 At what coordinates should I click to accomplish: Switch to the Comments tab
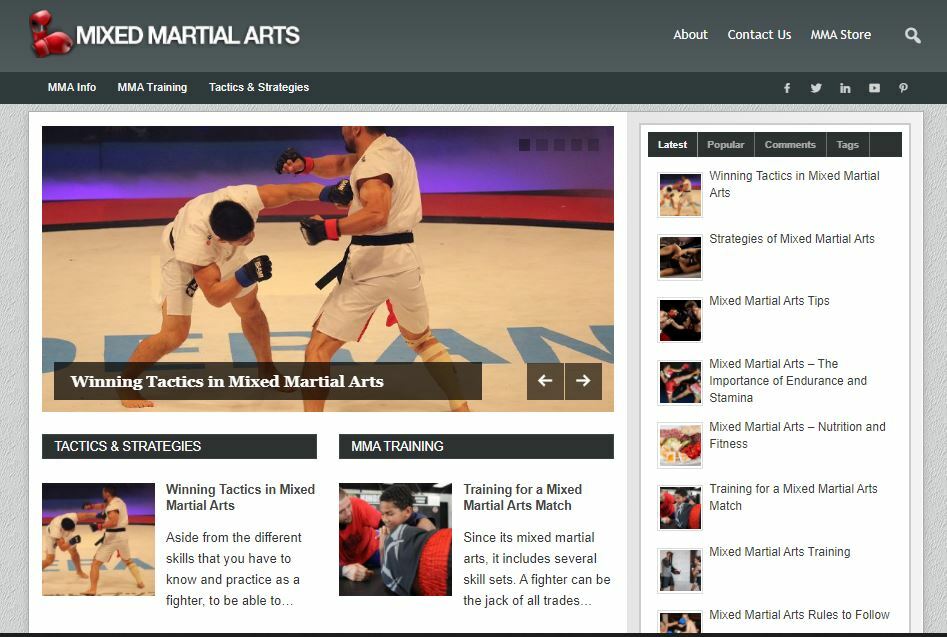(x=790, y=145)
